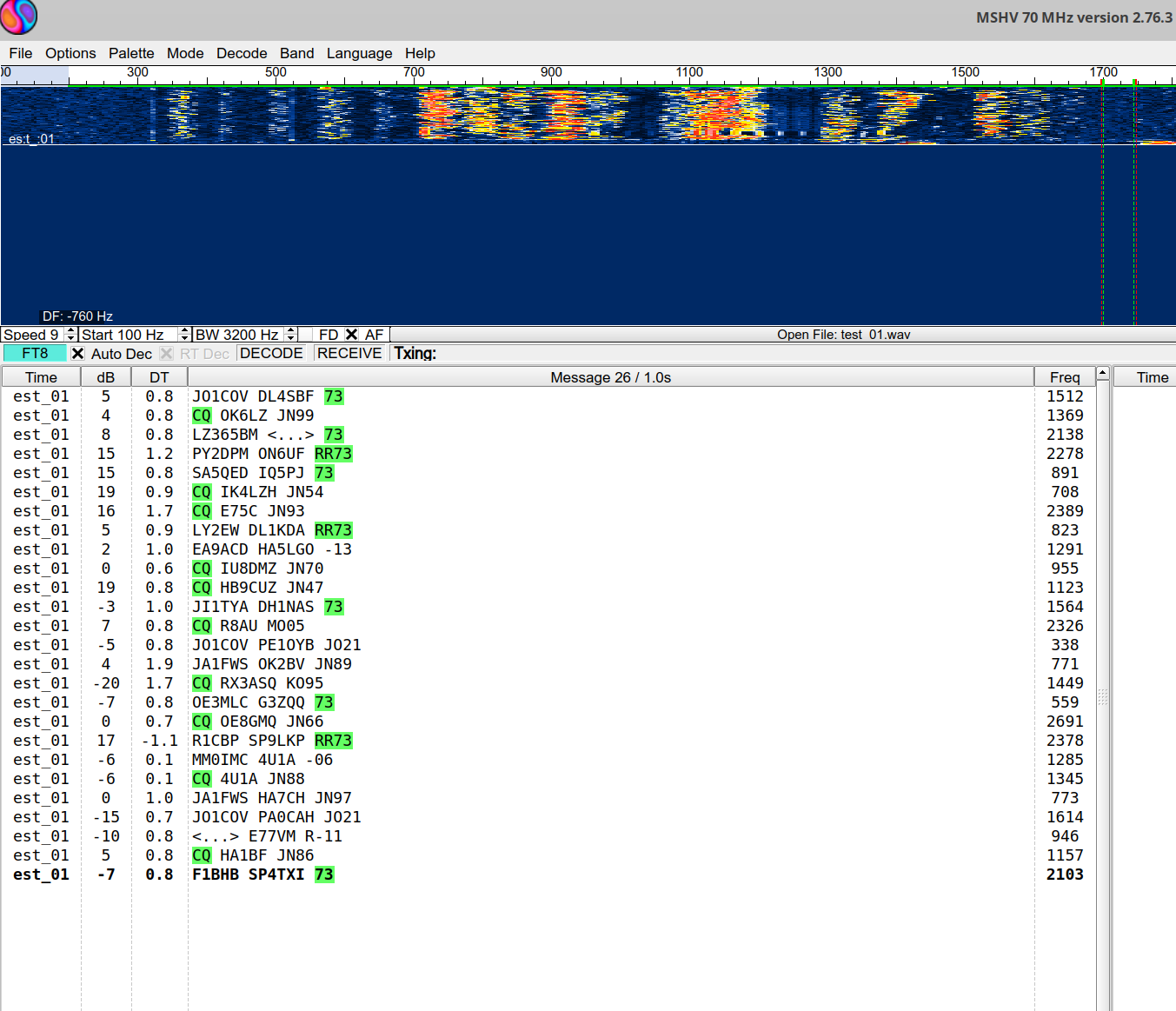
Task: Open the File menu
Action: click(21, 53)
